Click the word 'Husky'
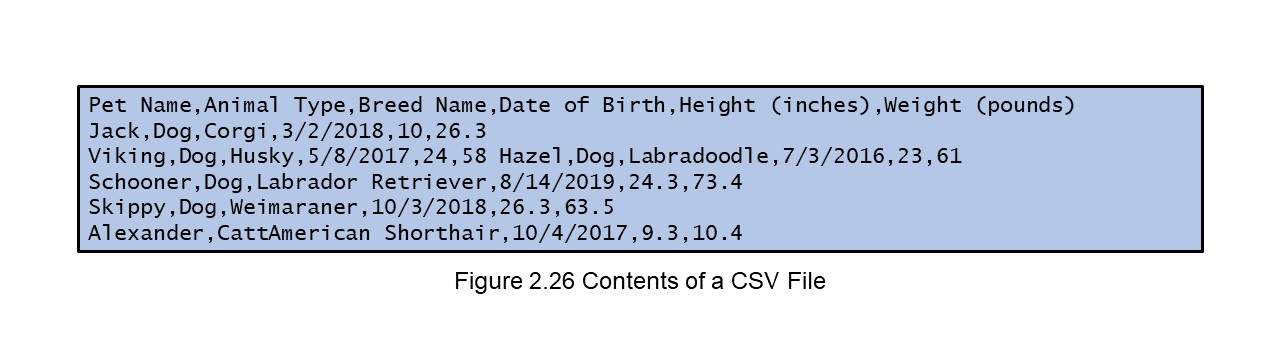This screenshot has width=1280, height=364. [261, 158]
